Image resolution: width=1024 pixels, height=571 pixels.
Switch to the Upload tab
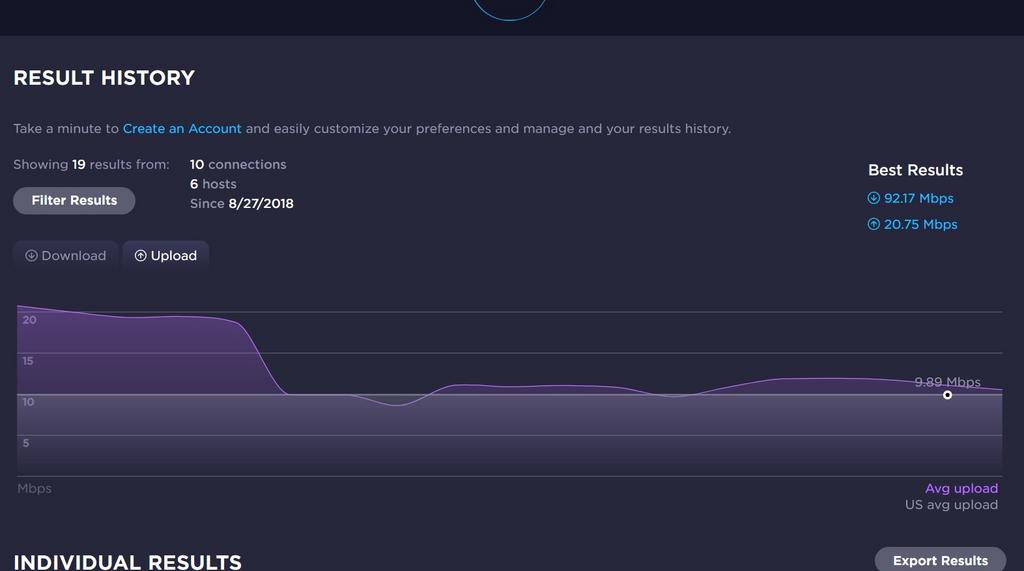(166, 255)
